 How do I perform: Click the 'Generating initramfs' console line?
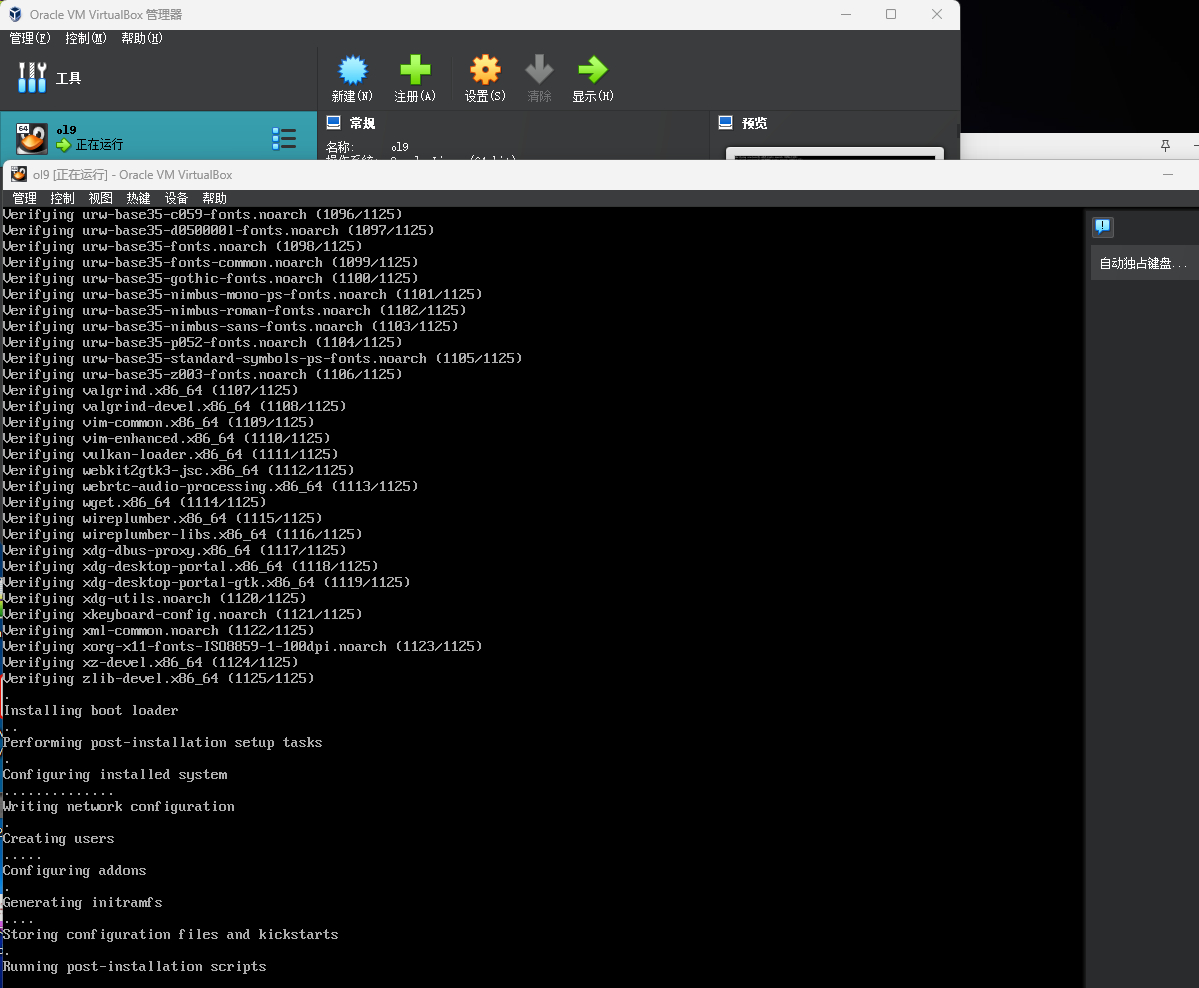[x=83, y=902]
